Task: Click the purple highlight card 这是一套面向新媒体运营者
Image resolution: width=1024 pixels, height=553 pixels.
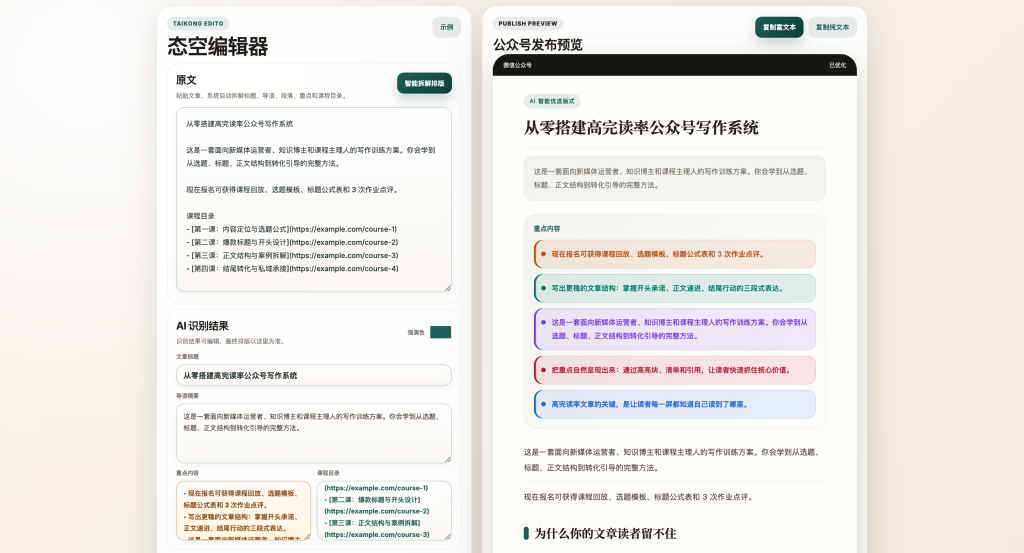Action: pyautogui.click(x=675, y=329)
